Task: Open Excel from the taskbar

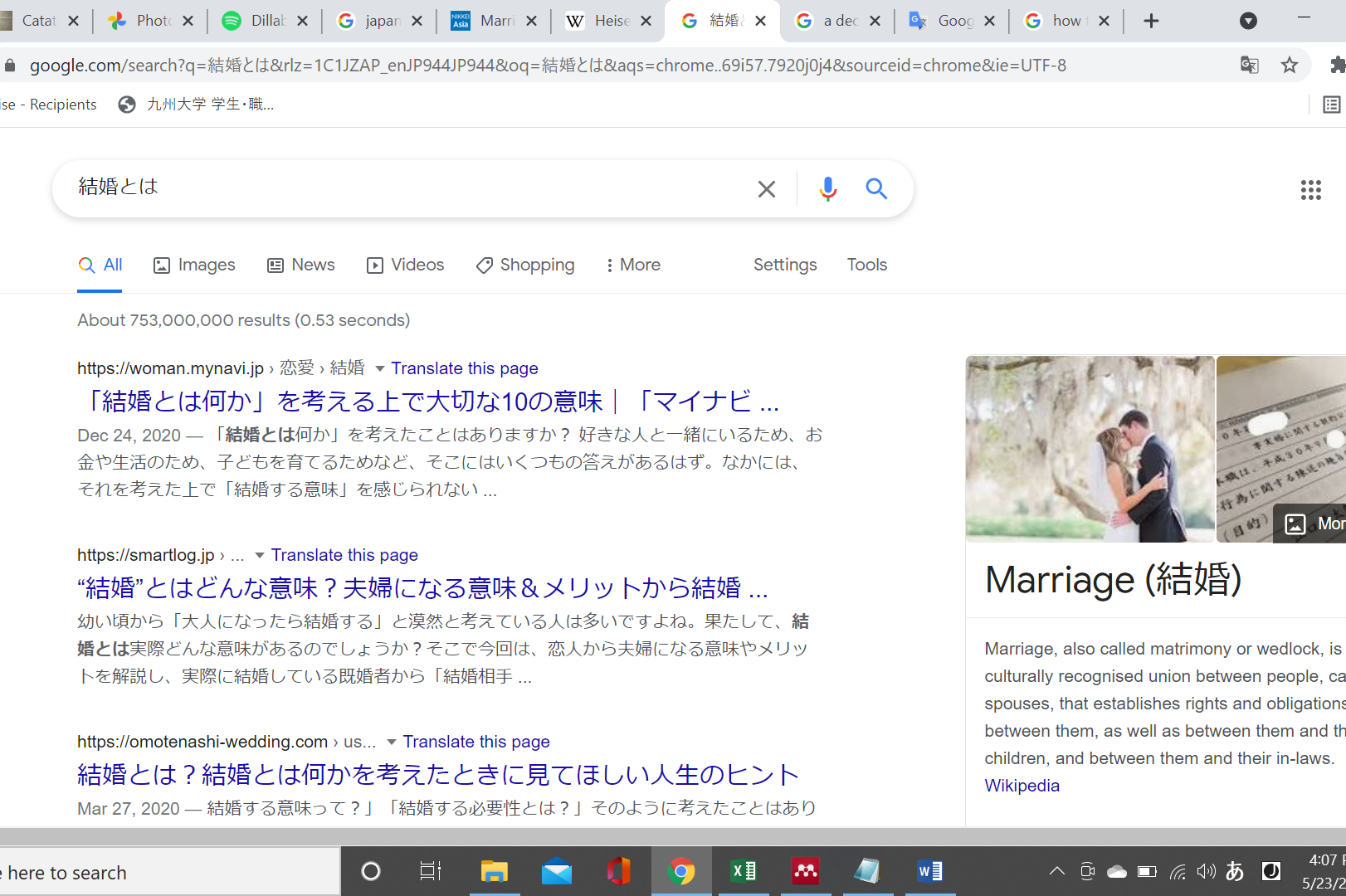Action: click(x=744, y=871)
